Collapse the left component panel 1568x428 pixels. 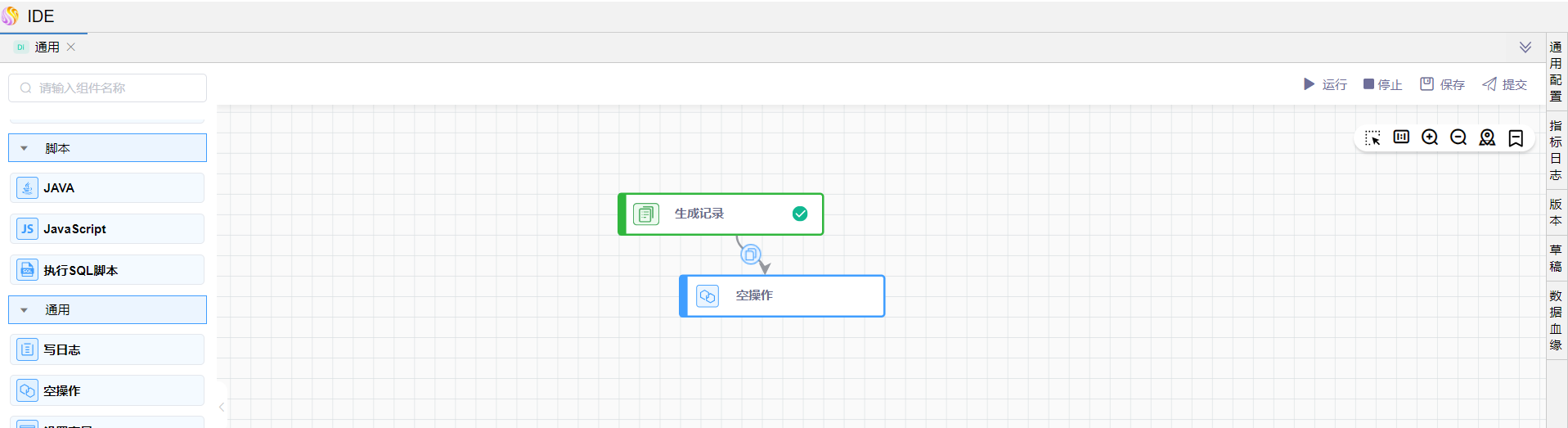[222, 407]
